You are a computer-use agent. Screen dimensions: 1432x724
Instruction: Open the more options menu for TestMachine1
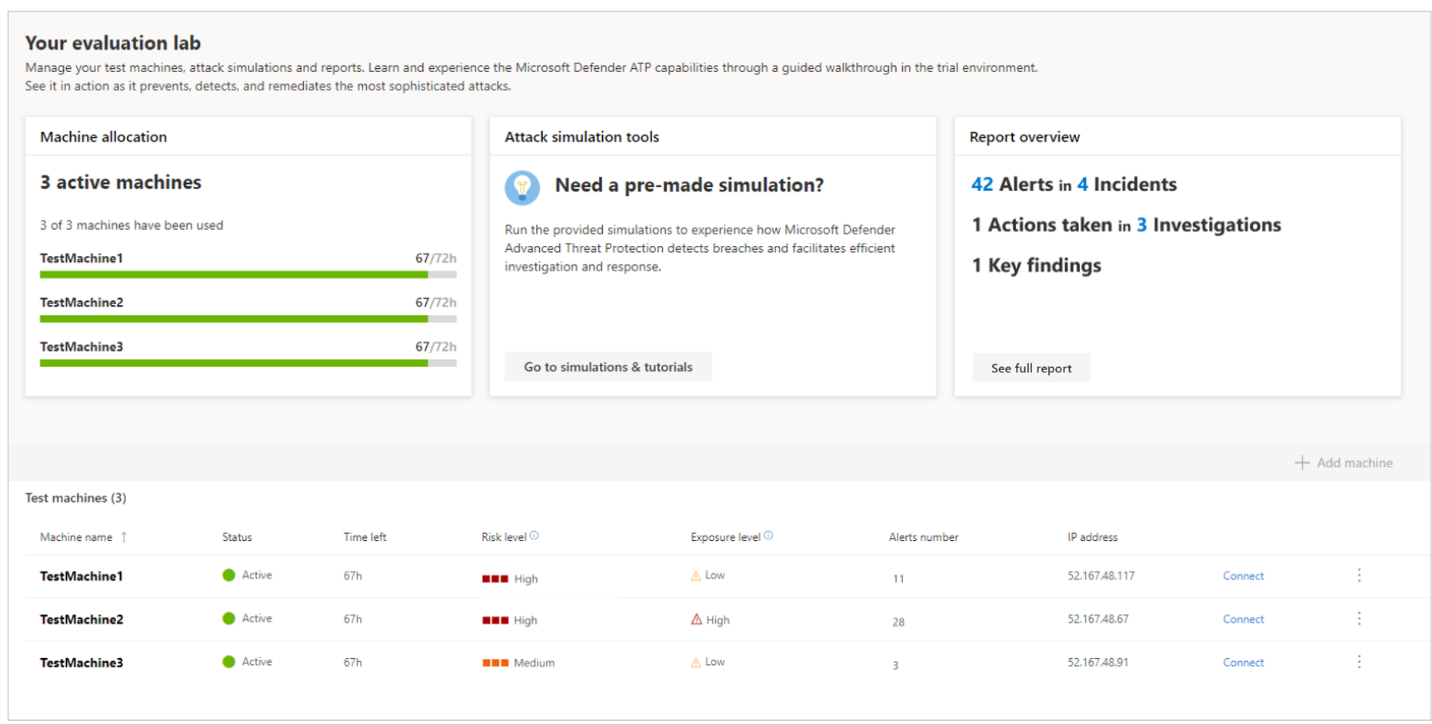(x=1359, y=575)
